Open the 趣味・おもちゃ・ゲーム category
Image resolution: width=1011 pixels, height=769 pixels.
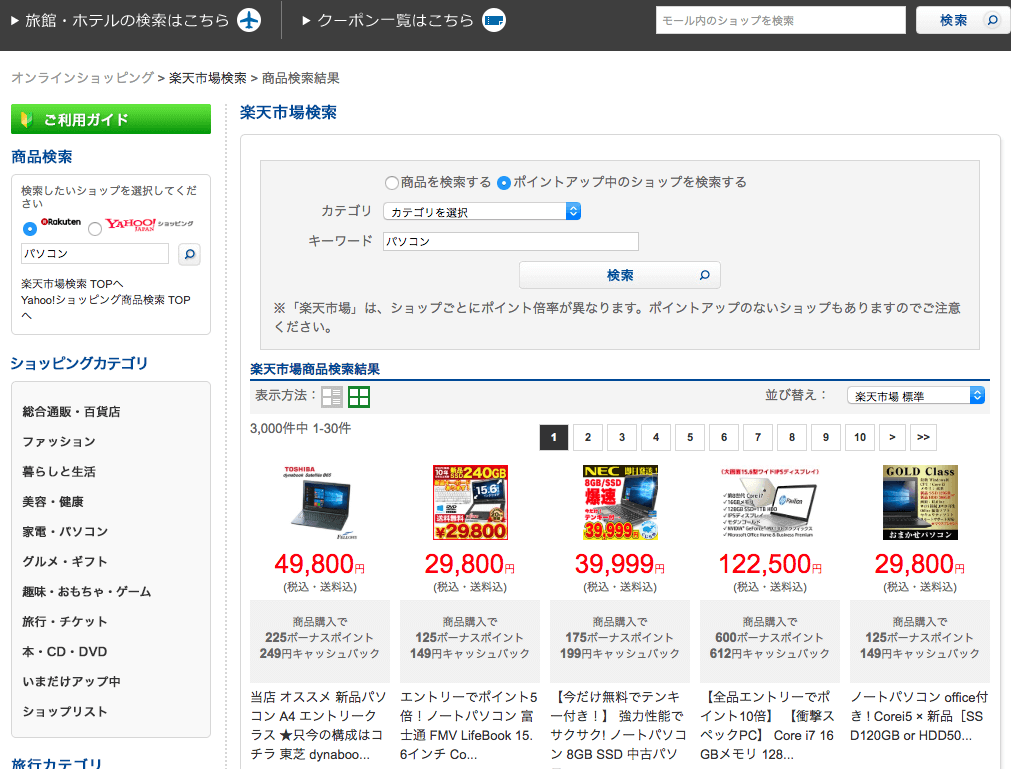point(87,592)
